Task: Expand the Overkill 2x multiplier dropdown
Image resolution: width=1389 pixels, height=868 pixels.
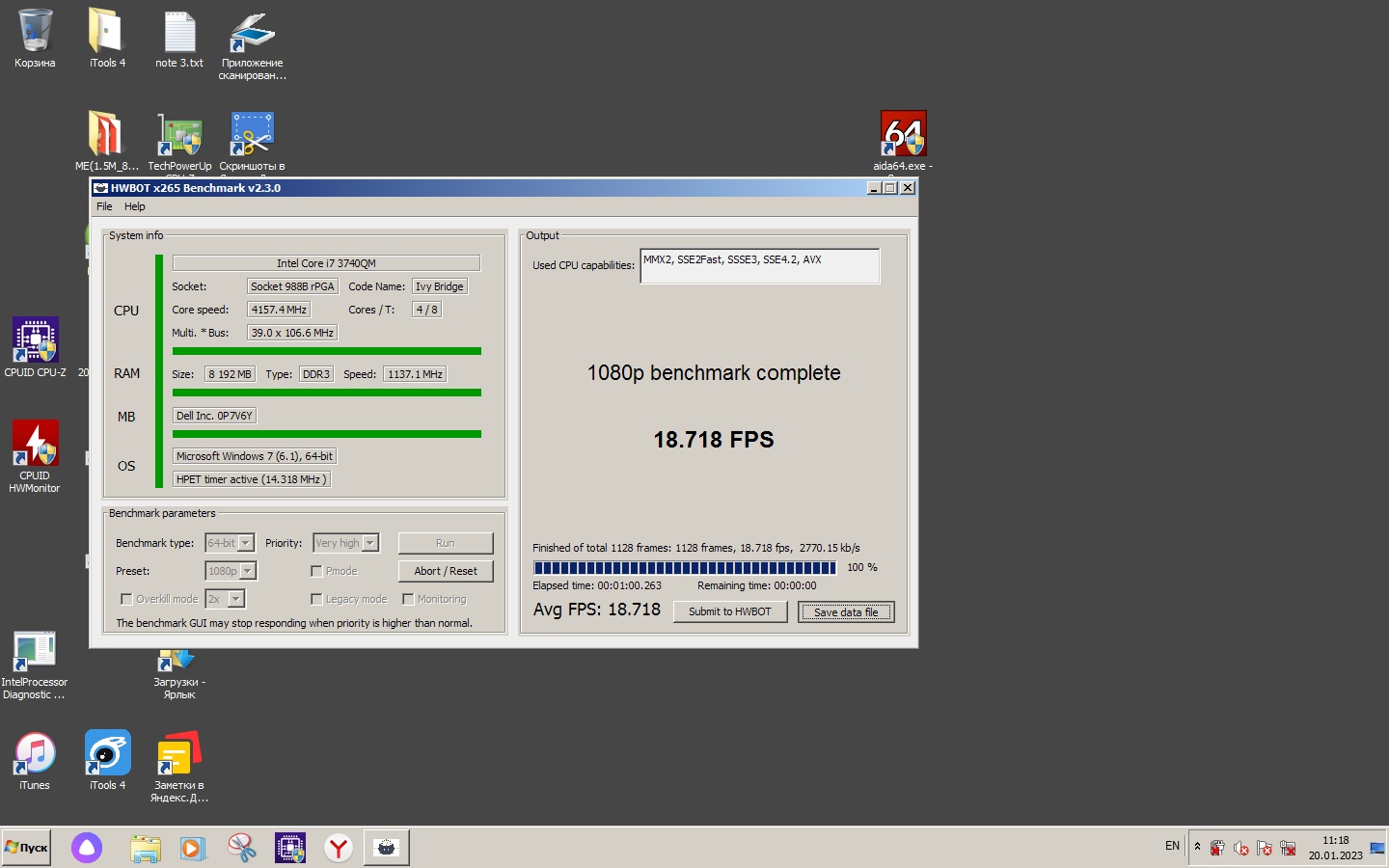Action: point(235,599)
